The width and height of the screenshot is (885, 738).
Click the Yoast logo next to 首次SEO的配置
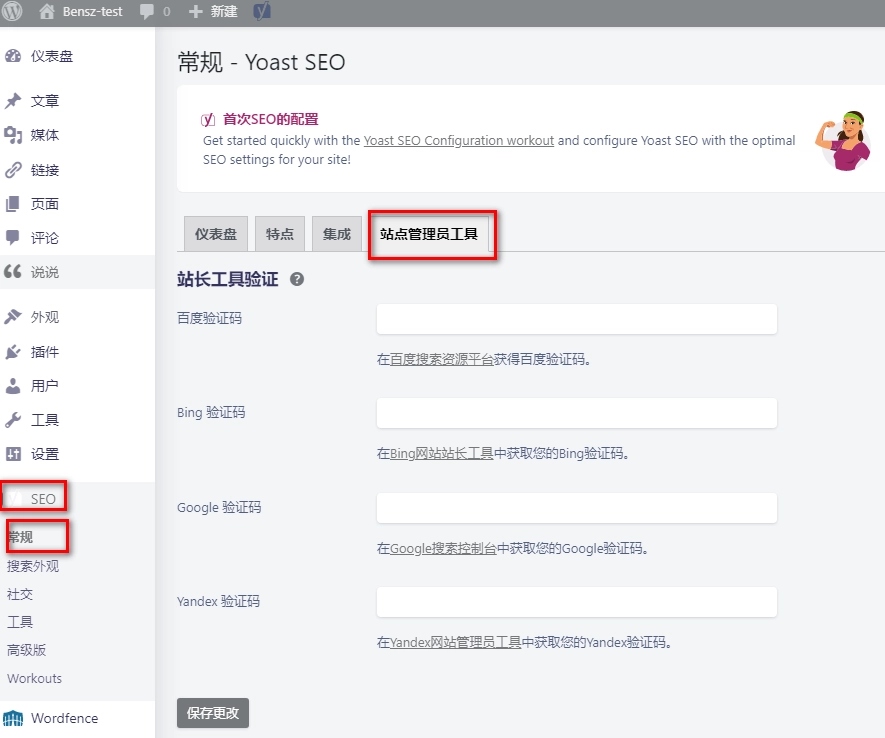point(208,119)
